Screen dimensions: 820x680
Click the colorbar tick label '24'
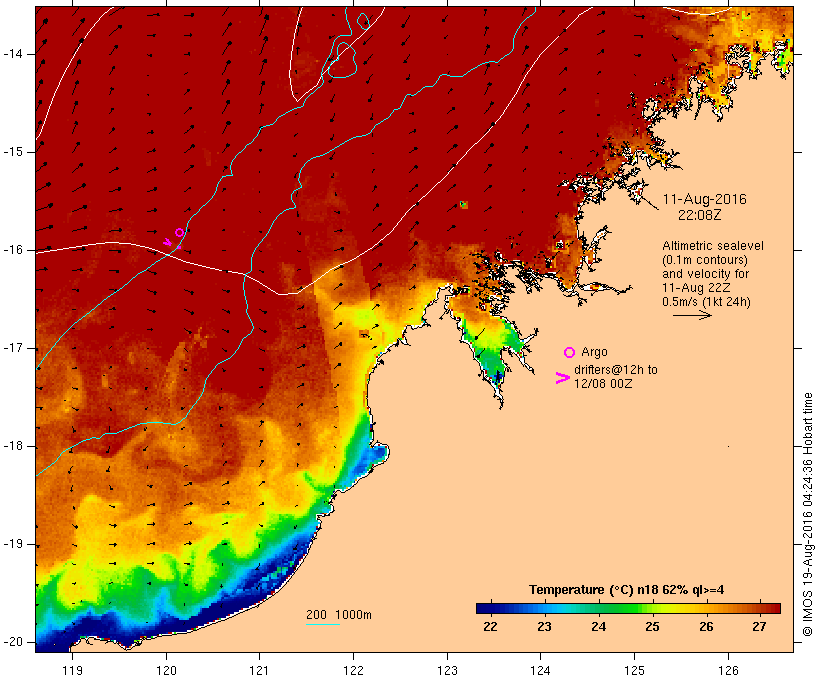coord(598,626)
